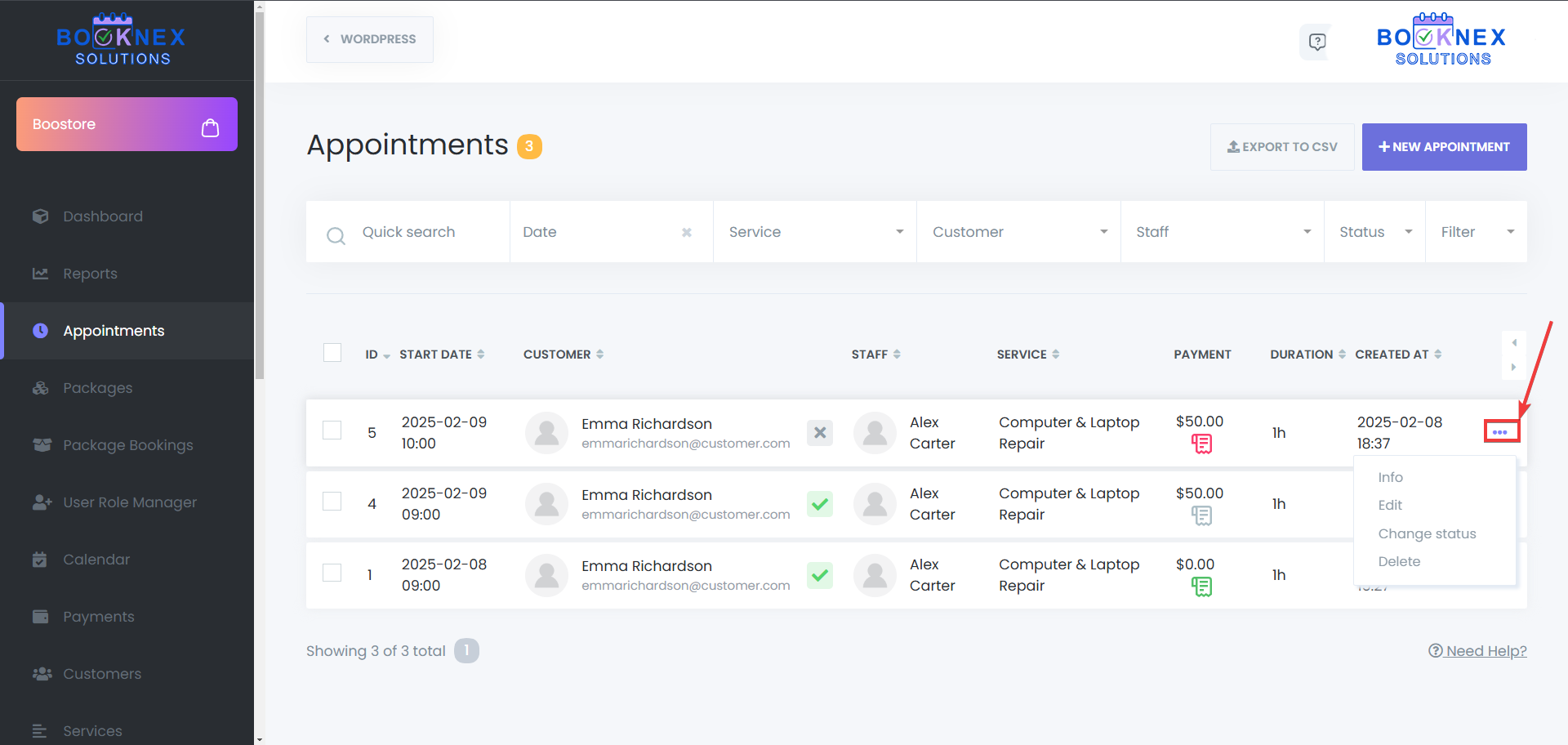This screenshot has height=745, width=1568.
Task: Click the green payment invoice icon for appointment 1
Action: pyautogui.click(x=1201, y=587)
